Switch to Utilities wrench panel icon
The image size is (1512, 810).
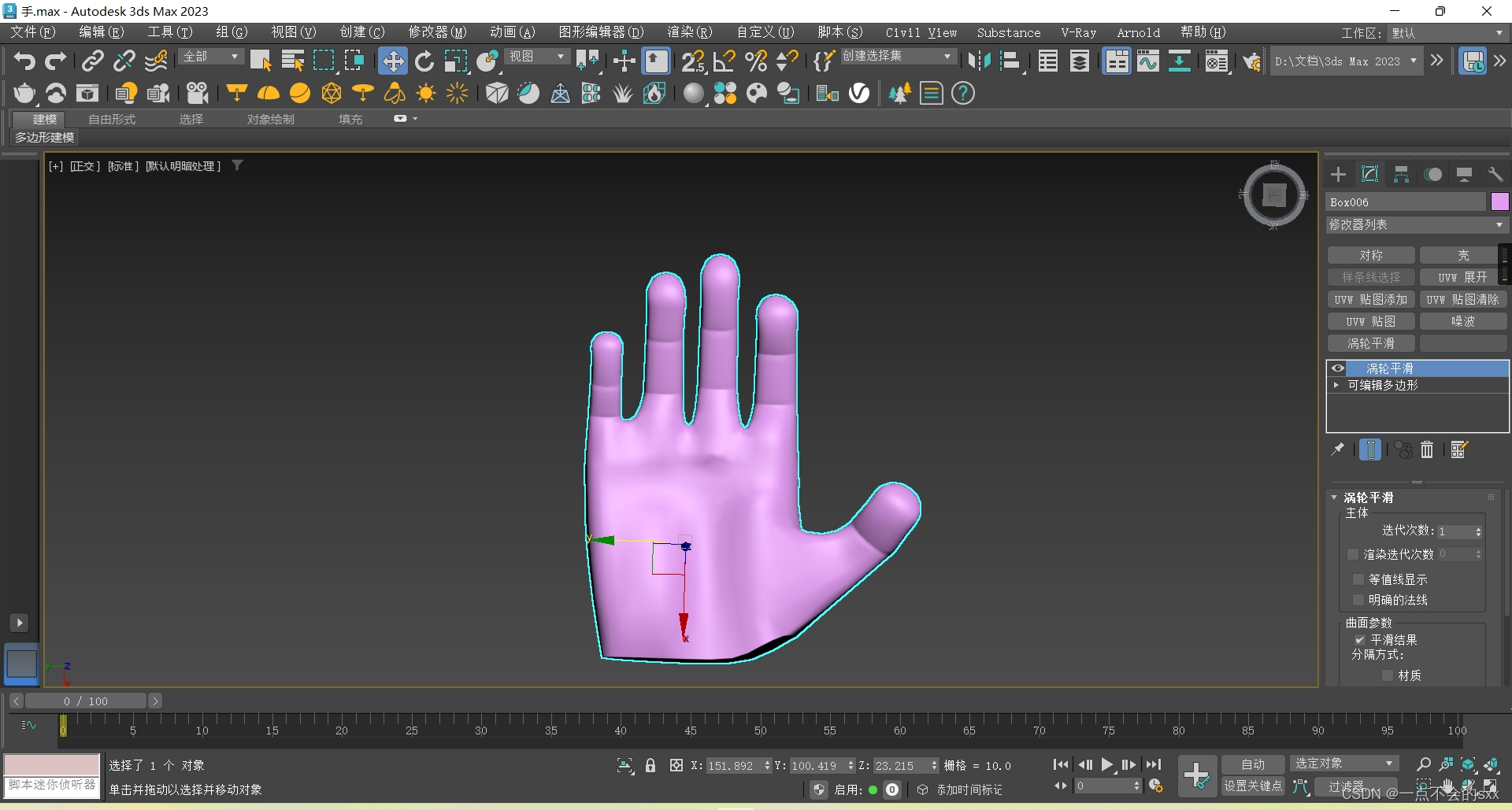[x=1495, y=175]
